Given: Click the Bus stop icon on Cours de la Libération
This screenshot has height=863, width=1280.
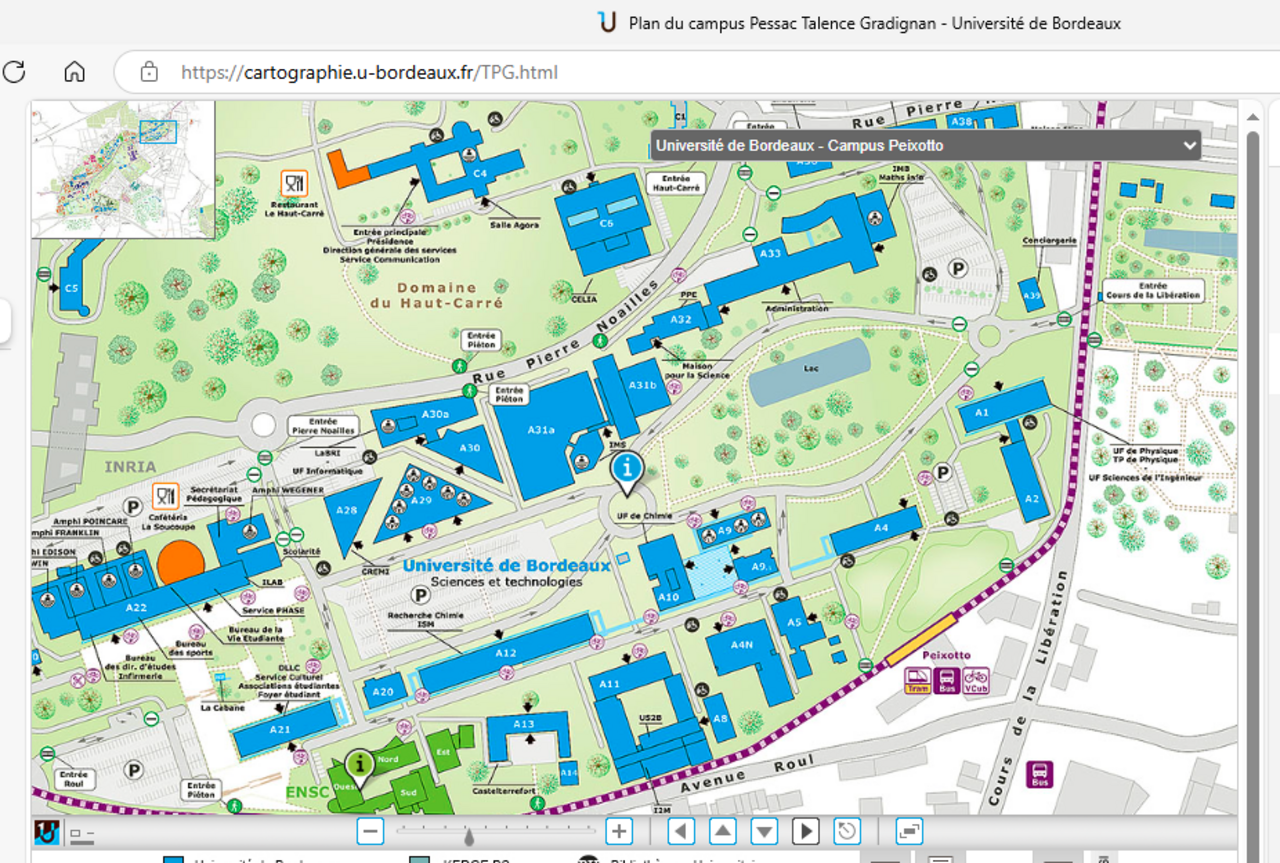Looking at the screenshot, I should pos(1040,774).
